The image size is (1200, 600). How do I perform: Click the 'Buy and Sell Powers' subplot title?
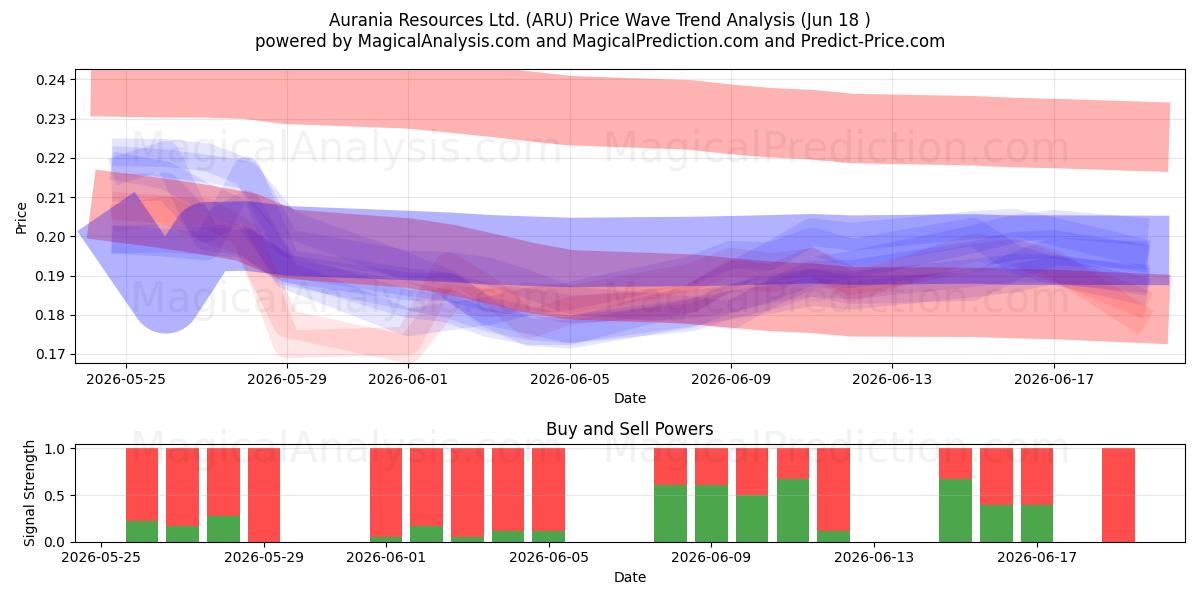[x=630, y=429]
